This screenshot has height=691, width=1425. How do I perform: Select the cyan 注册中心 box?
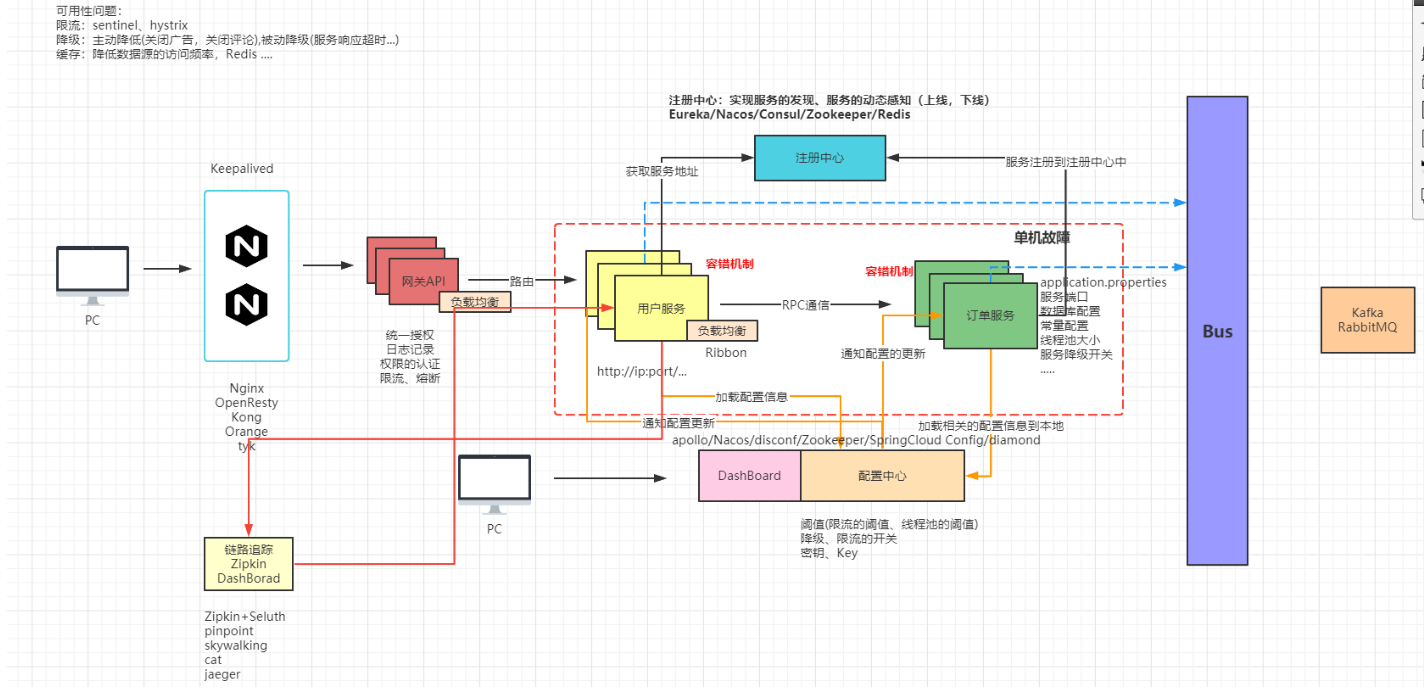pyautogui.click(x=820, y=158)
